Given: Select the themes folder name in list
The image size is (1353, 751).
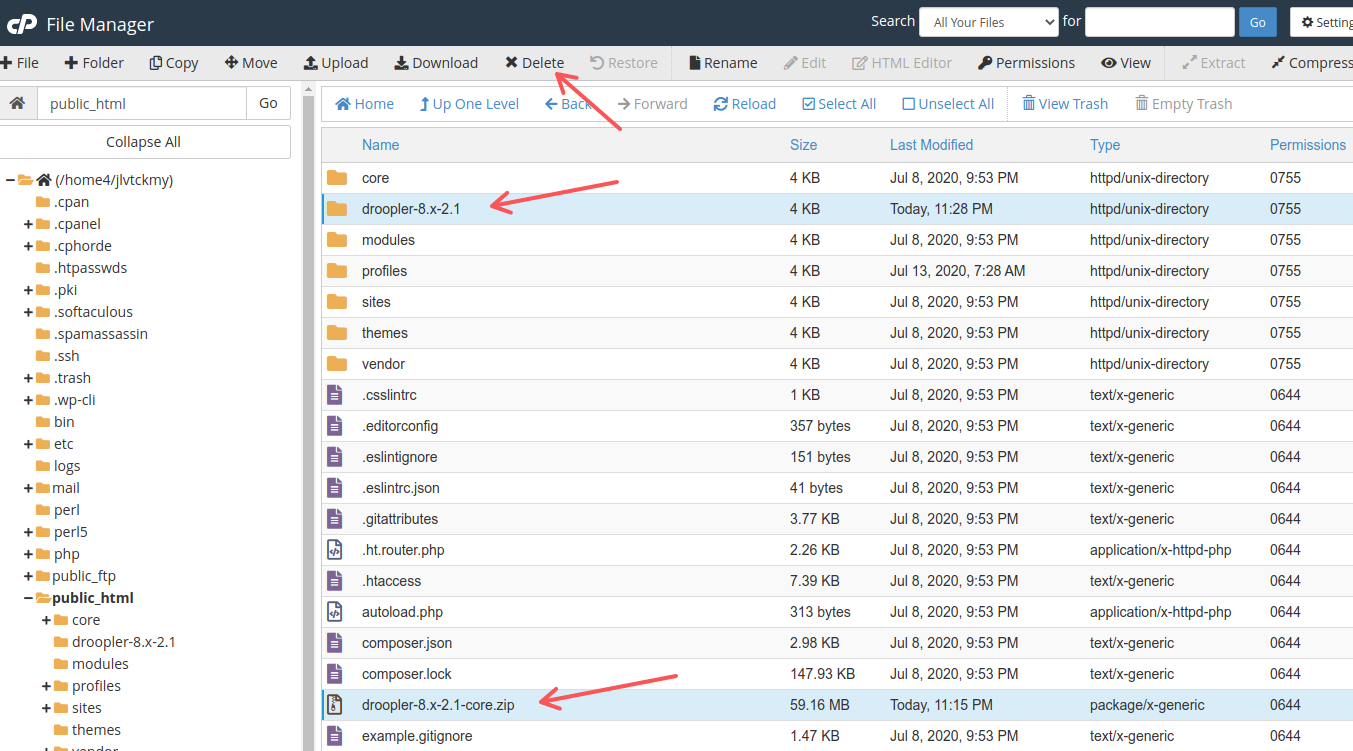Looking at the screenshot, I should (x=385, y=333).
